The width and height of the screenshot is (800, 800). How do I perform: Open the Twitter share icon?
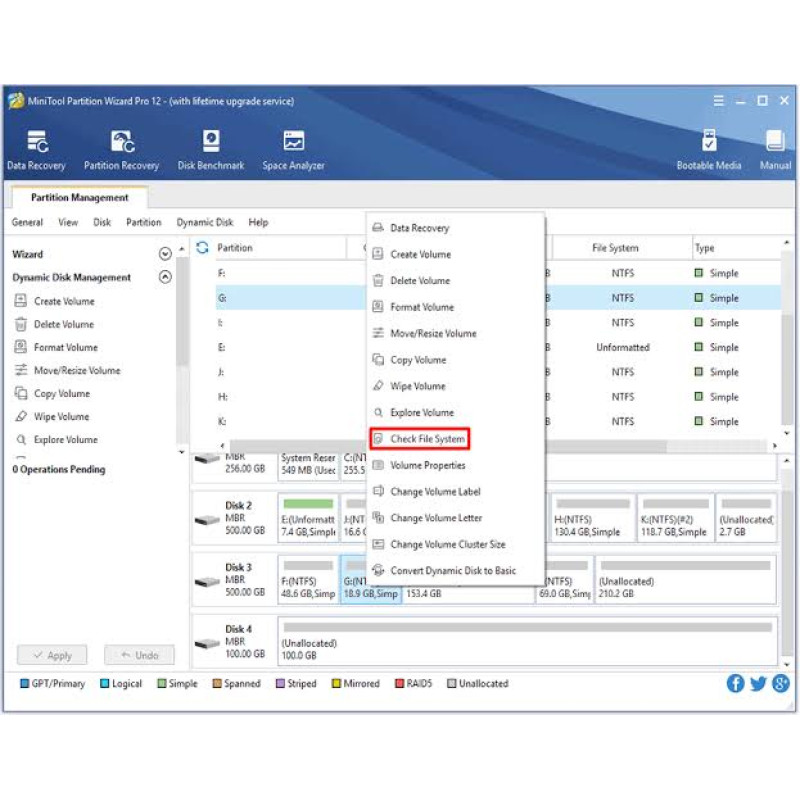tap(758, 683)
